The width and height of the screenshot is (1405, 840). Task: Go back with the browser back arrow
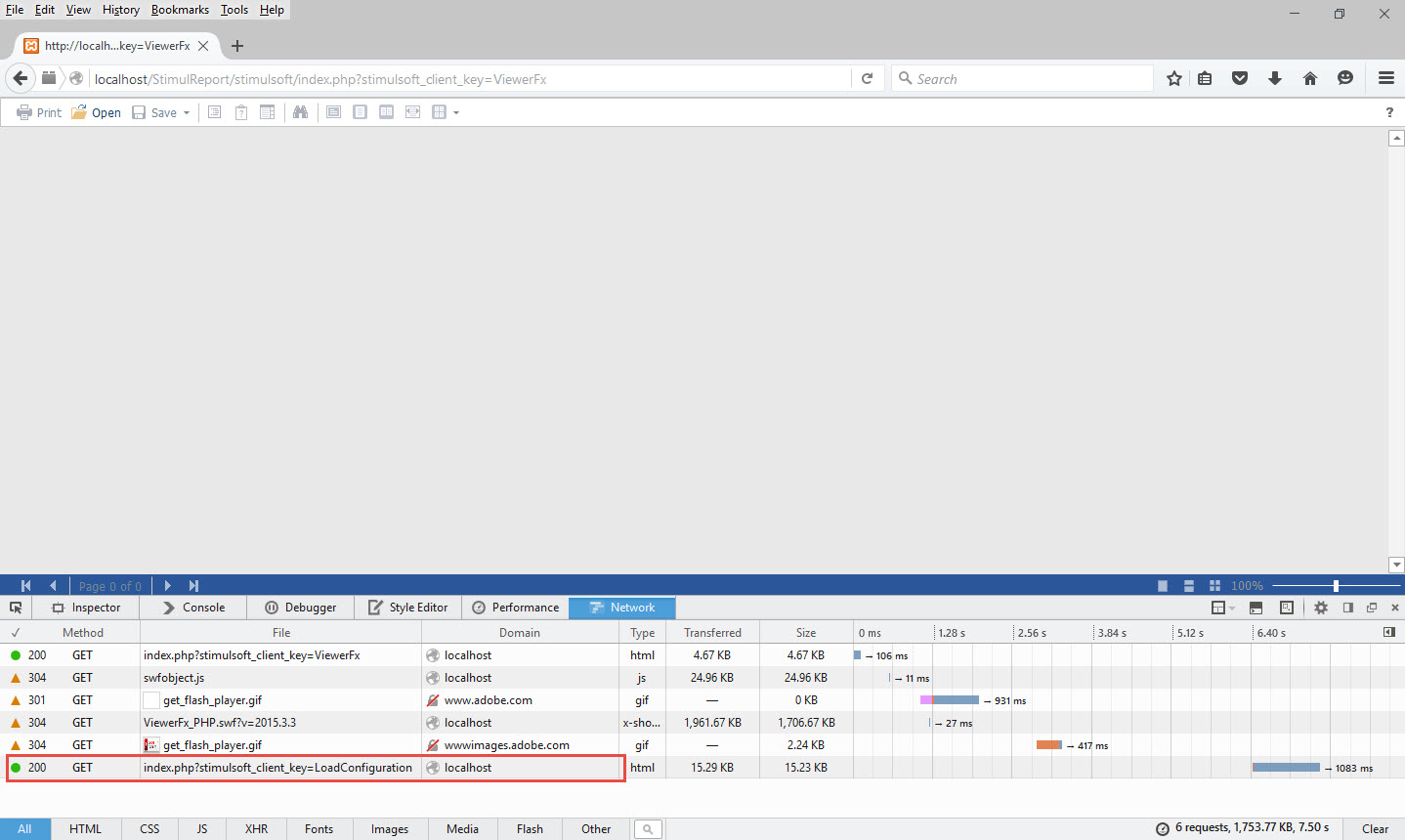[21, 78]
